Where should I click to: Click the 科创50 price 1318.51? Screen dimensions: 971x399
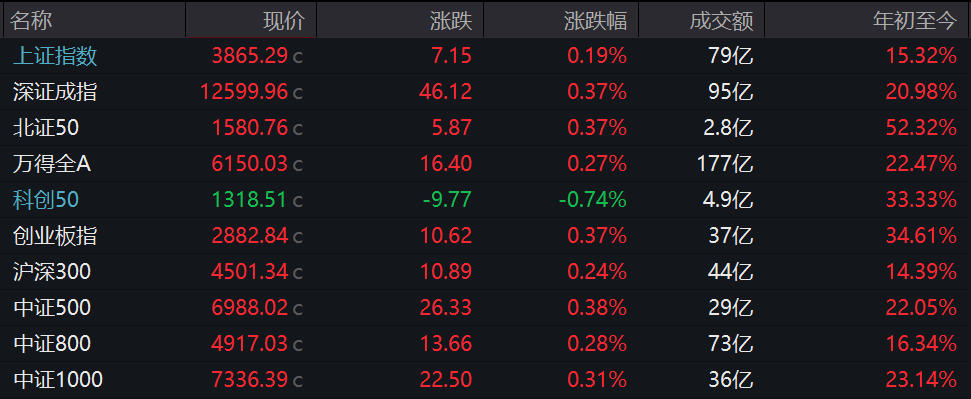click(x=250, y=200)
